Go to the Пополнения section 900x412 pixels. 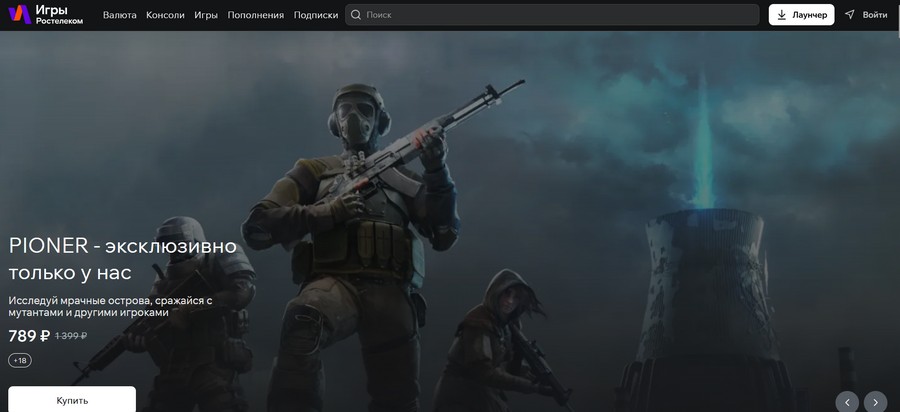click(x=255, y=15)
